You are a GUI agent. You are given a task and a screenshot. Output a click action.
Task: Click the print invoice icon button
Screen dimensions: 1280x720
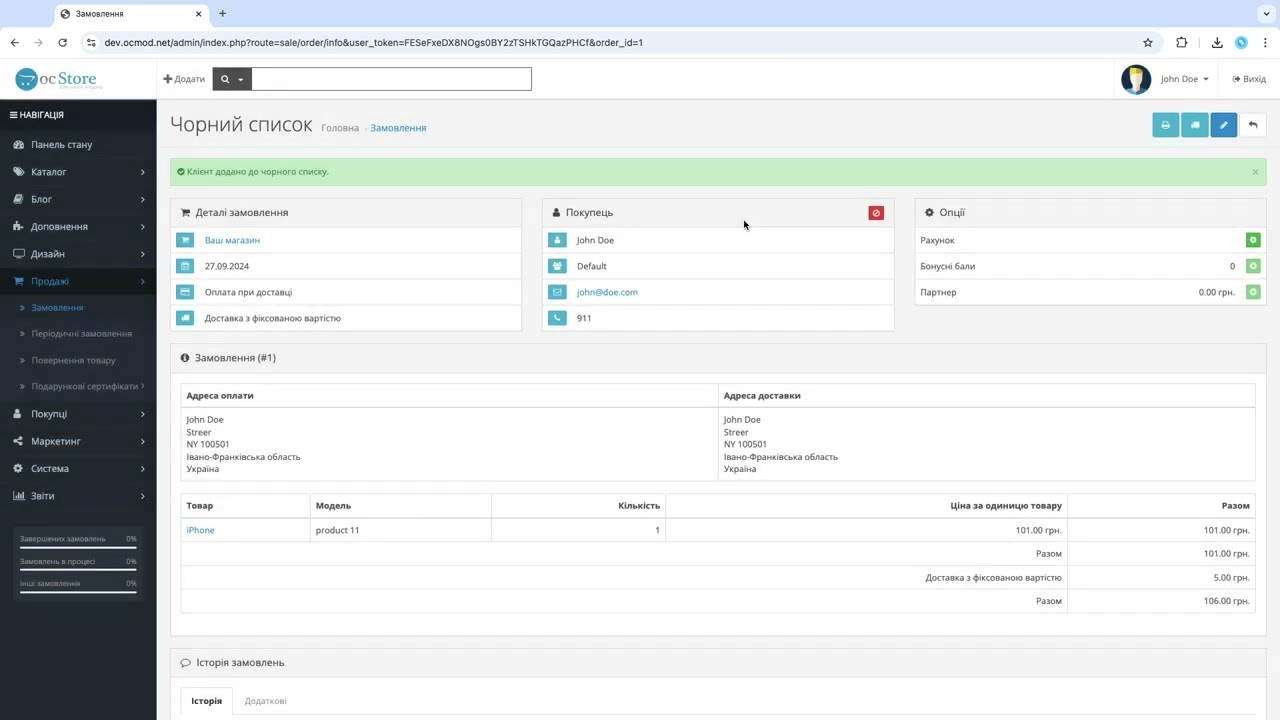click(1165, 125)
